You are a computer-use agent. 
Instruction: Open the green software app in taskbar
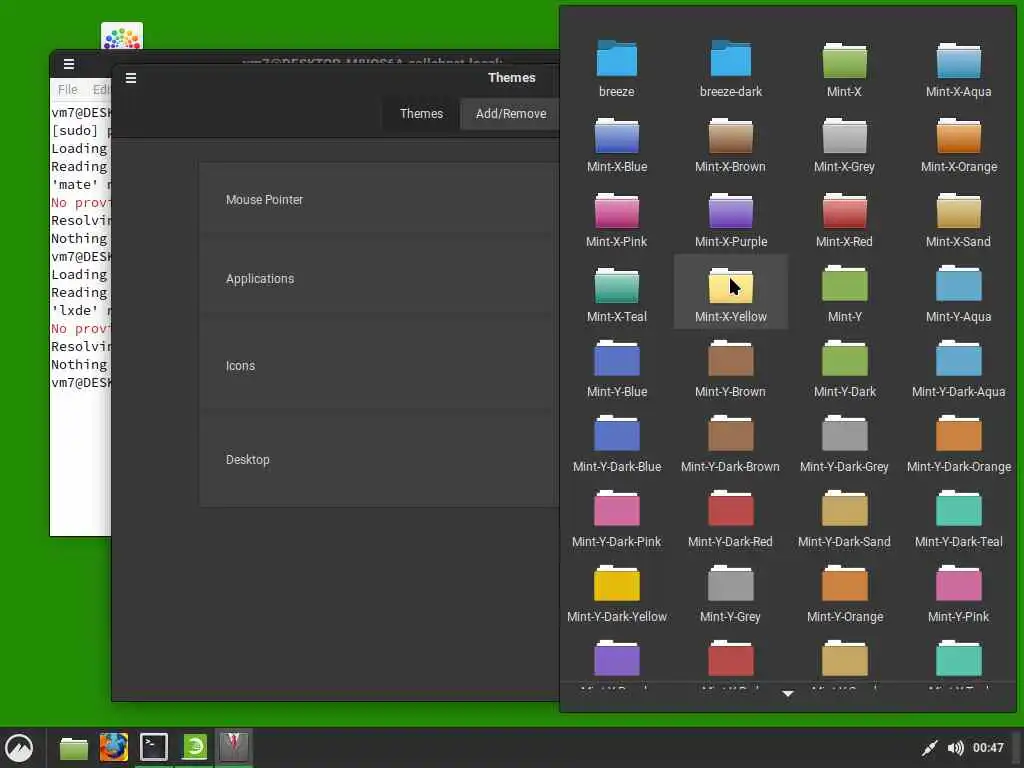pos(195,748)
